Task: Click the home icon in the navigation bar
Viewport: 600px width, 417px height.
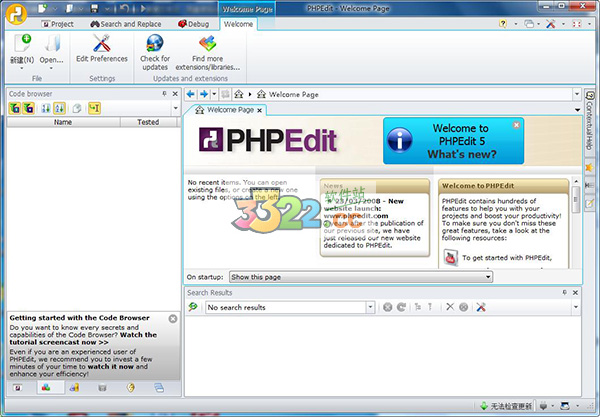Action: coord(239,94)
